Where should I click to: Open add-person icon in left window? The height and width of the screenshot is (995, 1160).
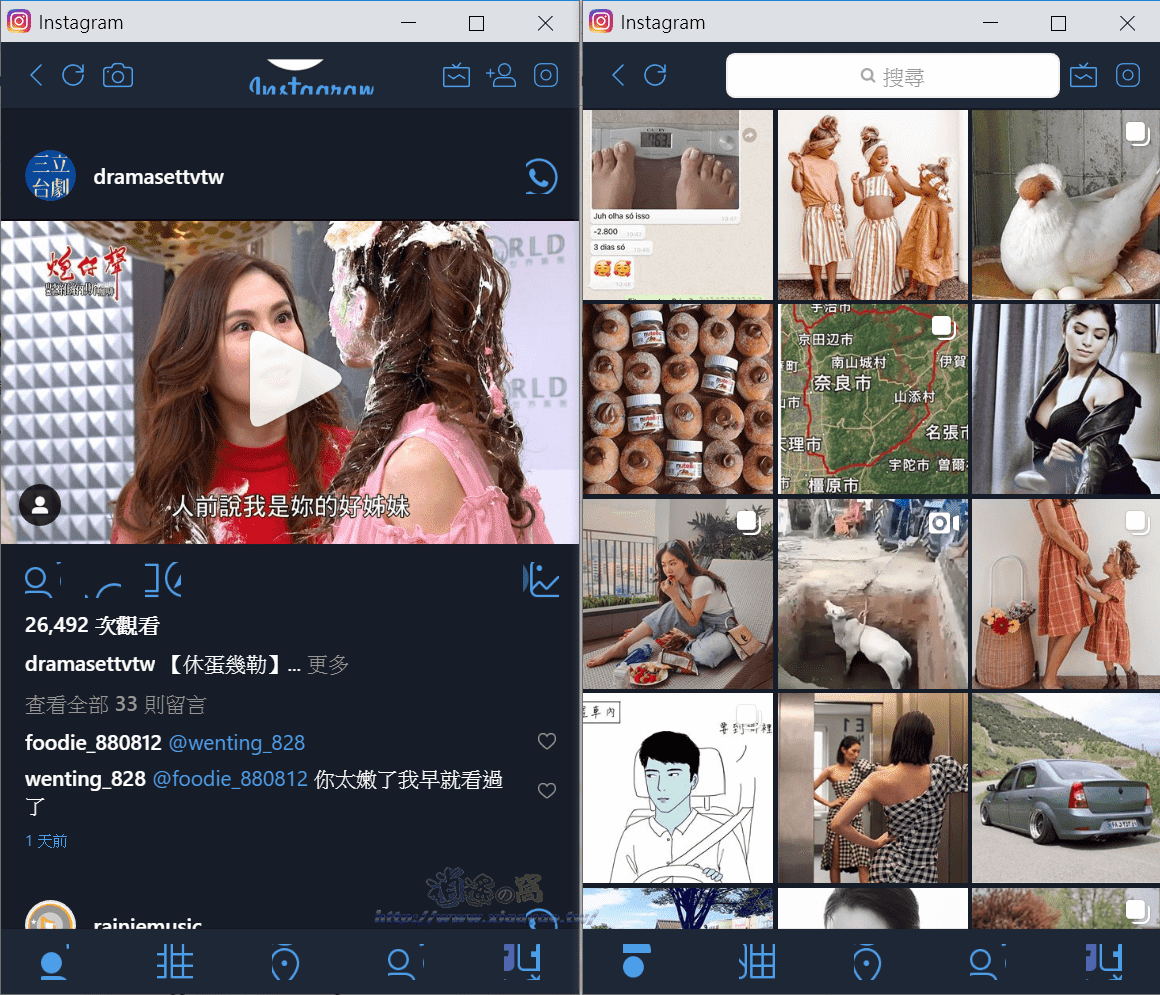tap(501, 75)
